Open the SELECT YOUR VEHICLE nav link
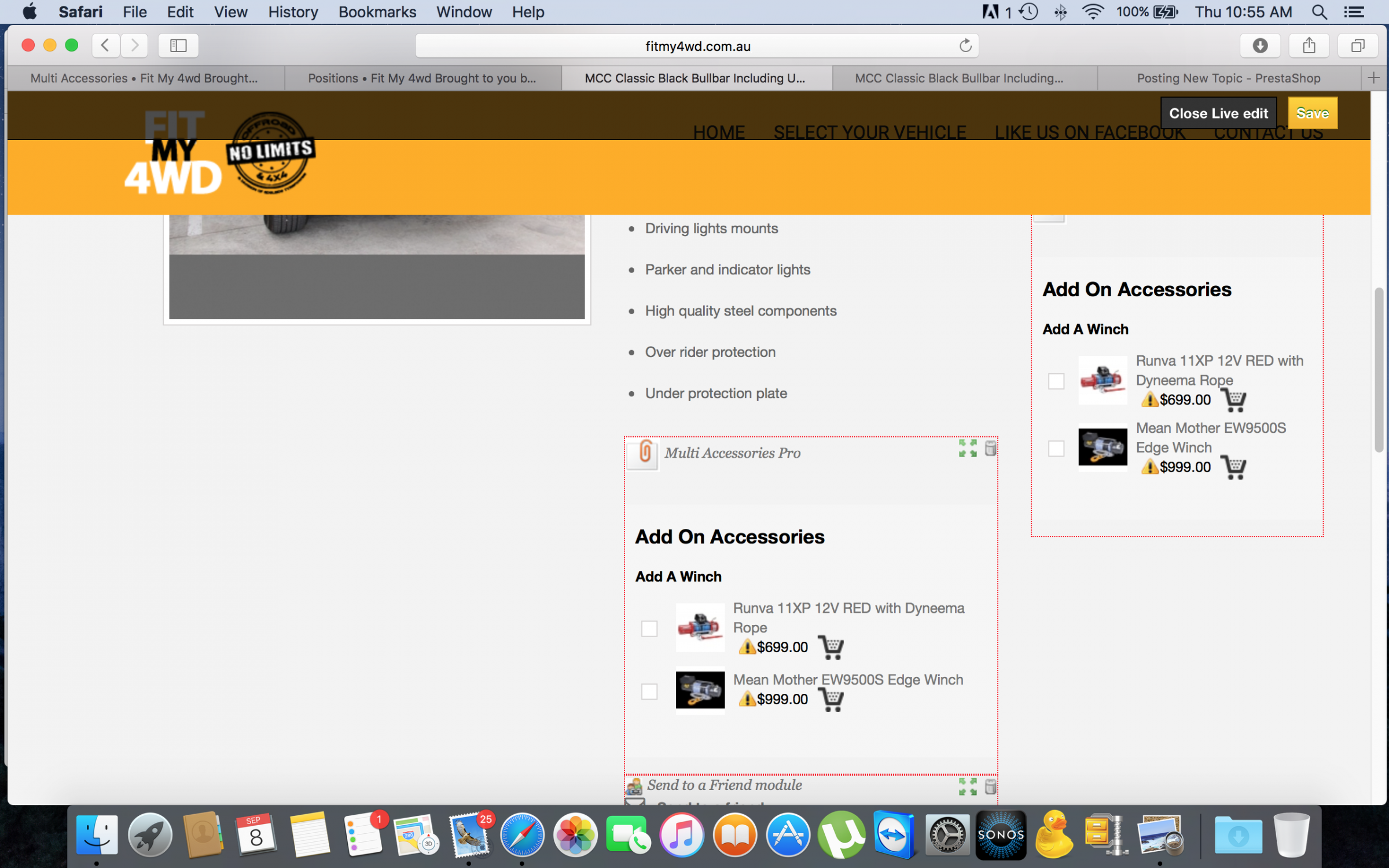1389x868 pixels. pyautogui.click(x=869, y=132)
